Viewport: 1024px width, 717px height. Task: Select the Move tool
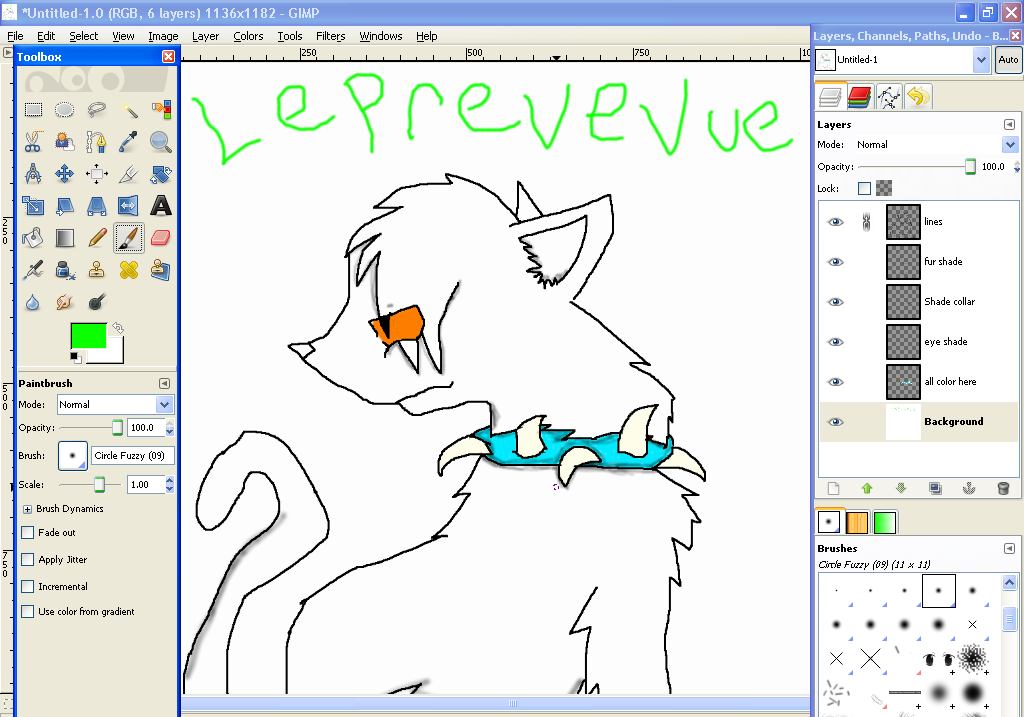[x=64, y=174]
